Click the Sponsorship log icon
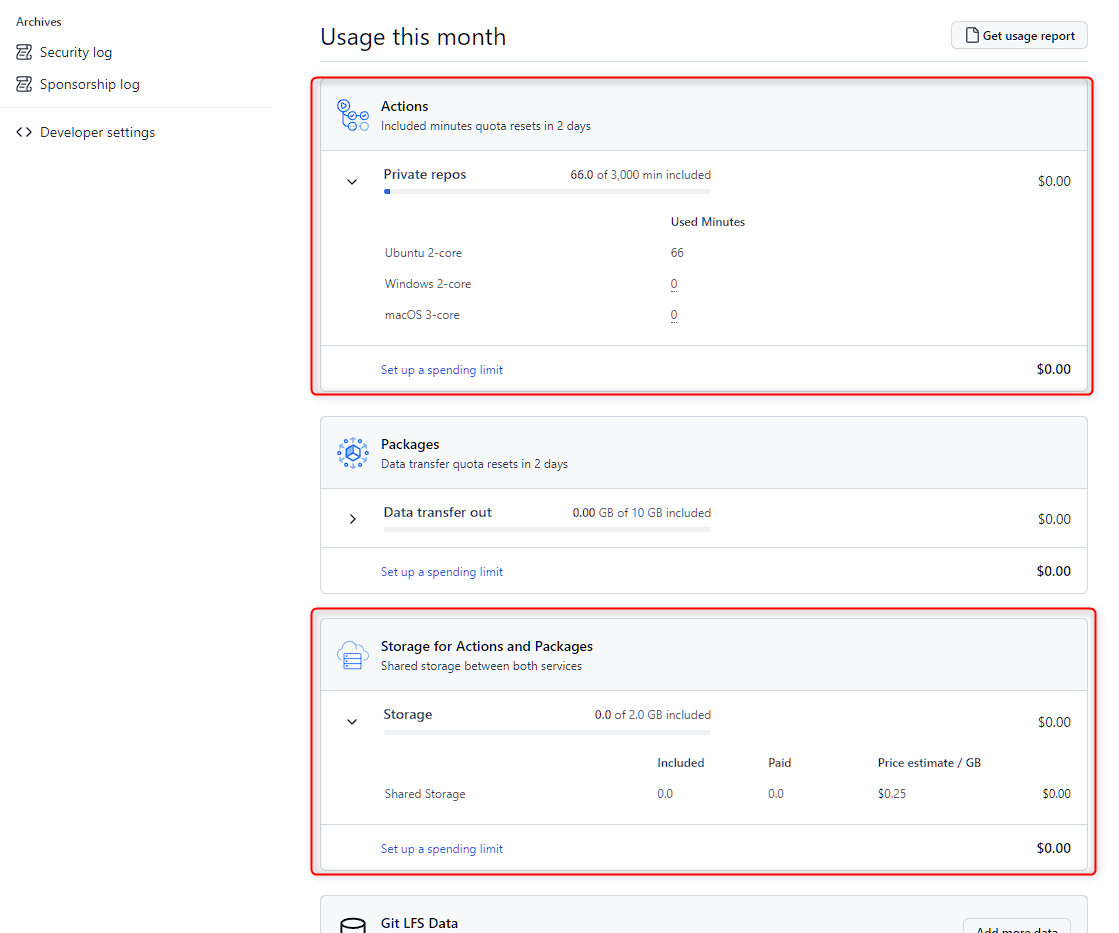Image resolution: width=1119 pixels, height=933 pixels. [22, 84]
